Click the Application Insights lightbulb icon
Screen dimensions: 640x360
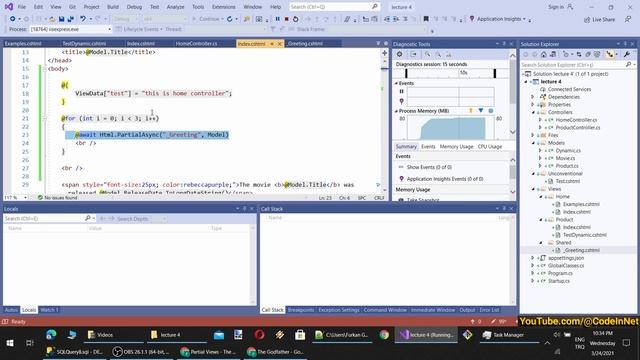[x=472, y=19]
